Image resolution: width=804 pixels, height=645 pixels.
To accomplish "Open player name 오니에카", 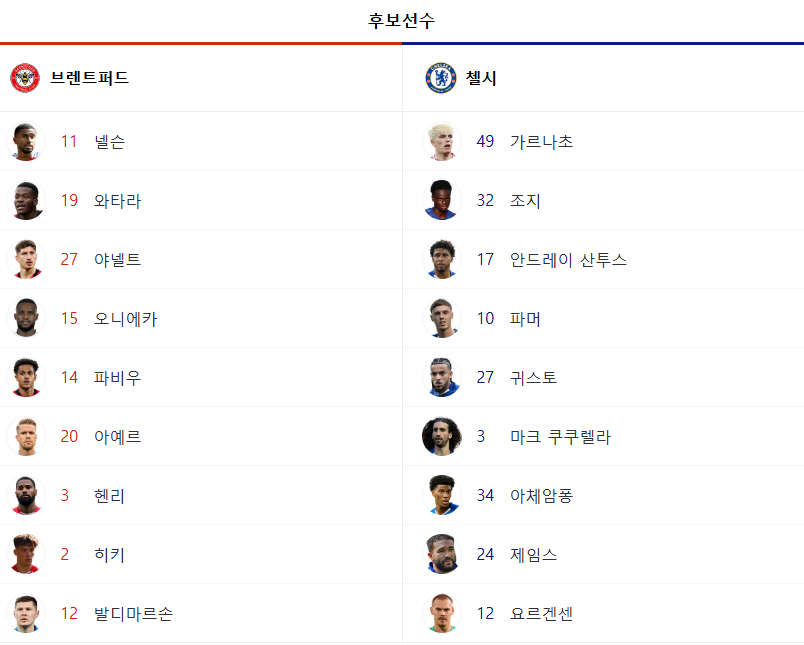I will (126, 318).
